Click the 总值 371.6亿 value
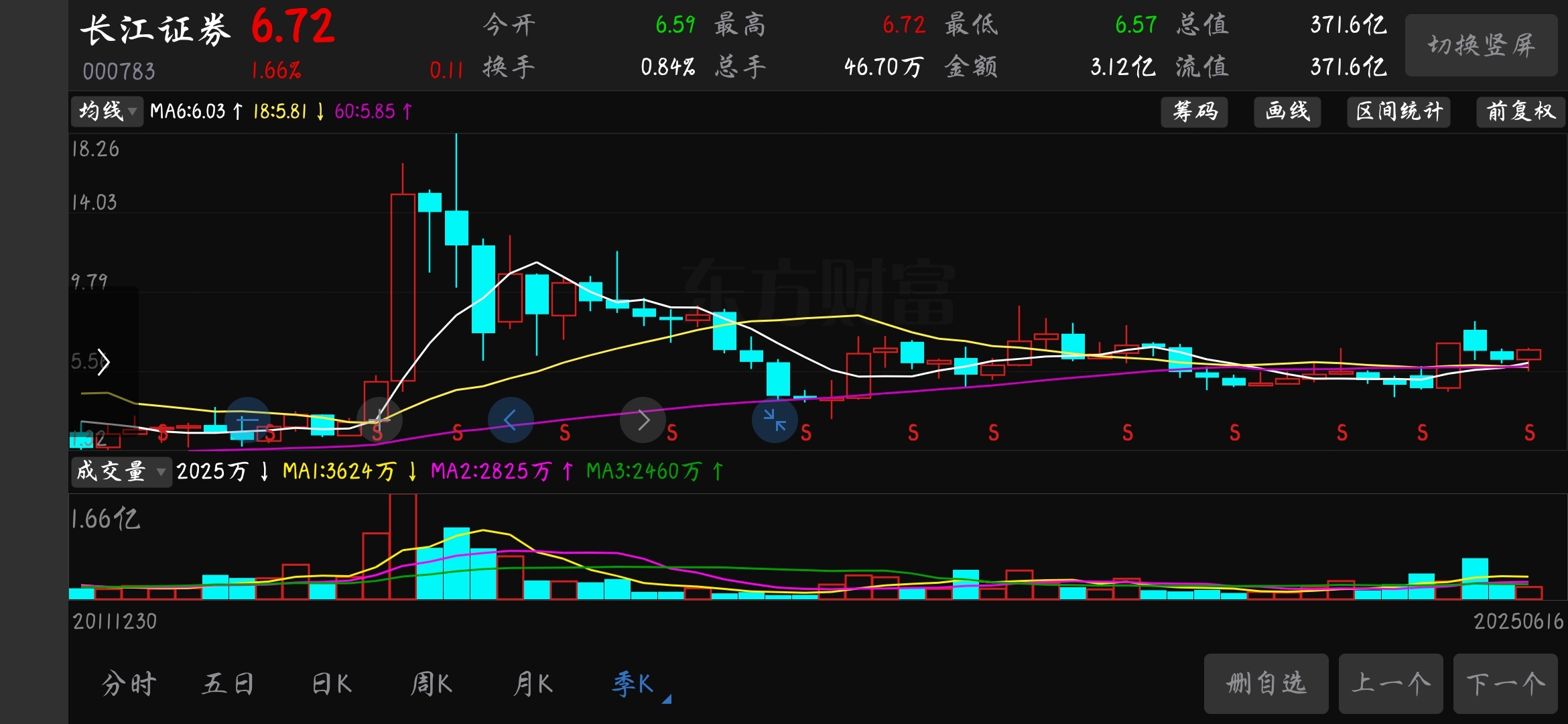Image resolution: width=1568 pixels, height=724 pixels. (1348, 25)
